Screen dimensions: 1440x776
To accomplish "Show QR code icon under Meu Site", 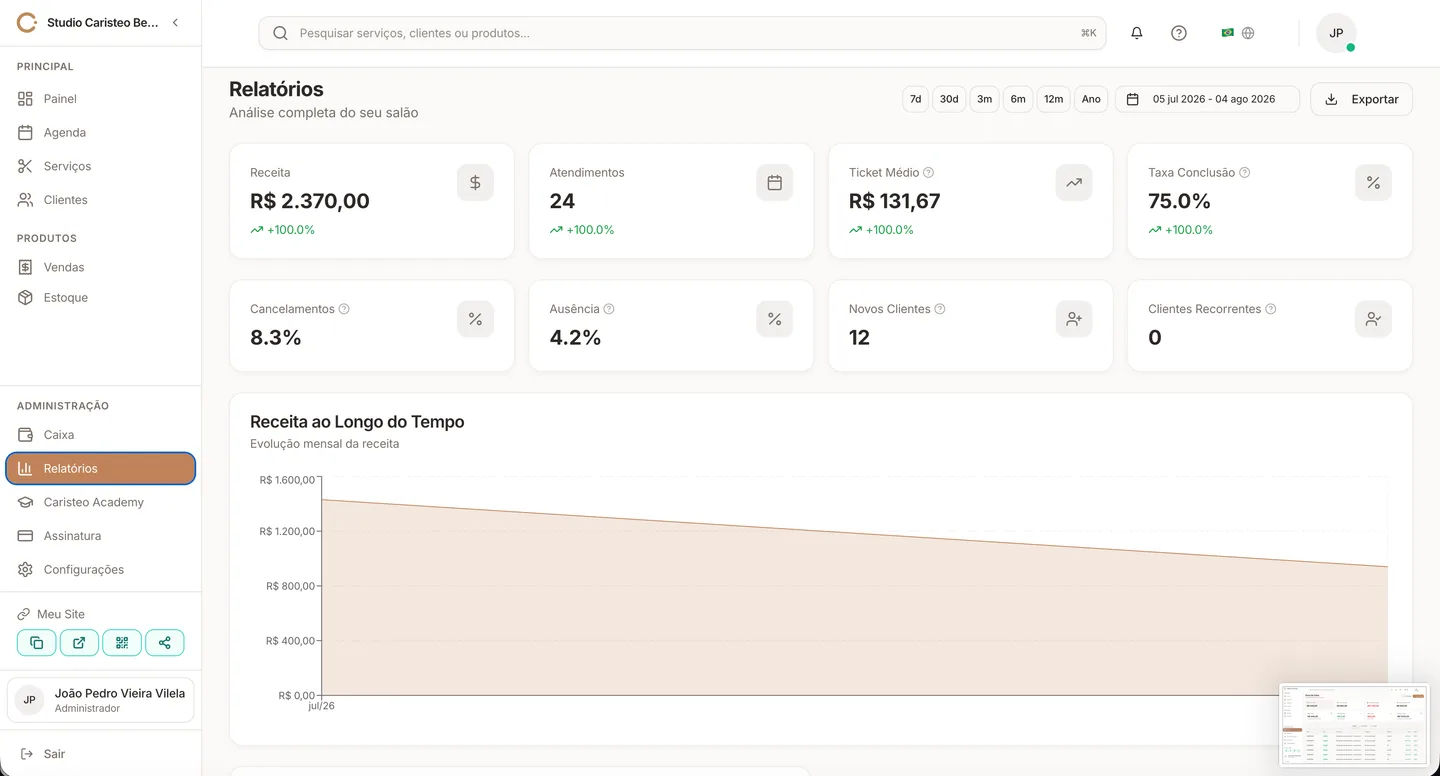I will tap(122, 643).
